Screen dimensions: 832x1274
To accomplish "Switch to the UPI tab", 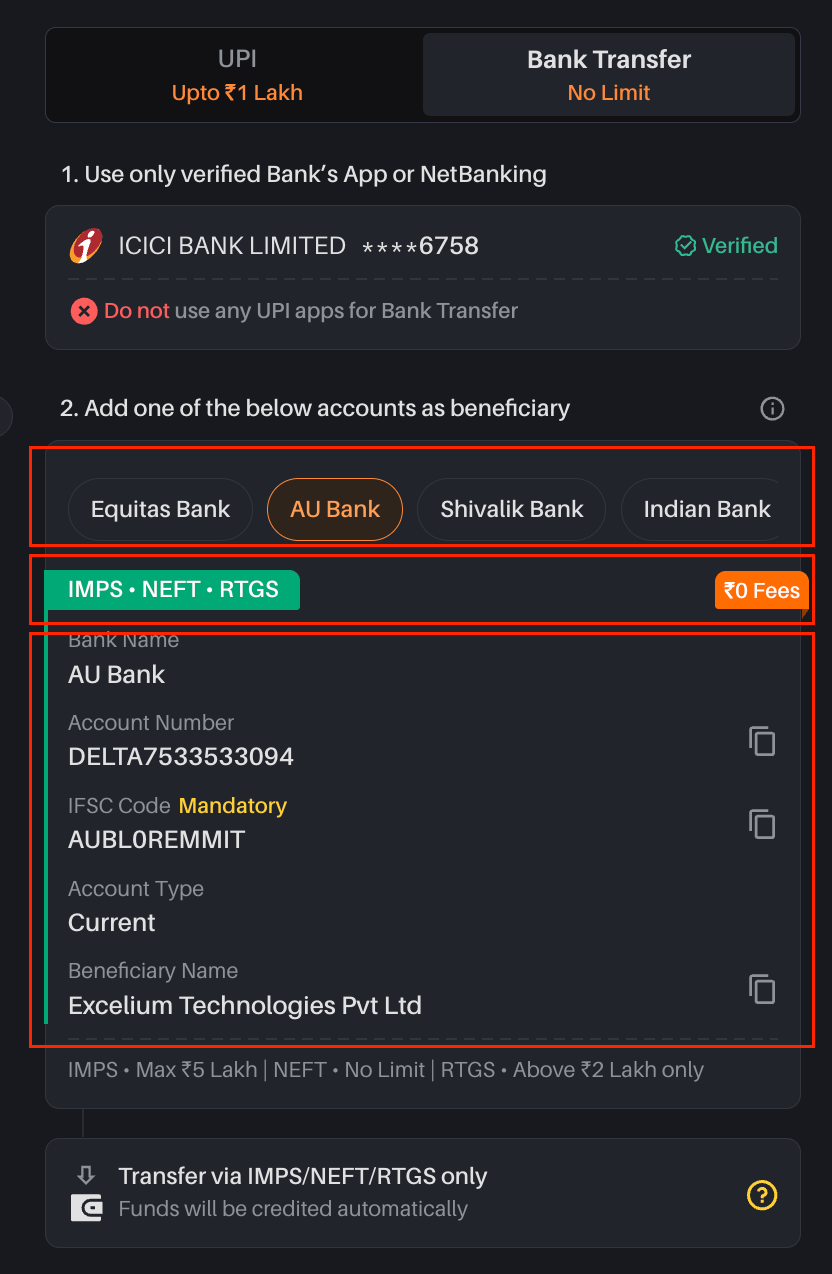I will 237,75.
